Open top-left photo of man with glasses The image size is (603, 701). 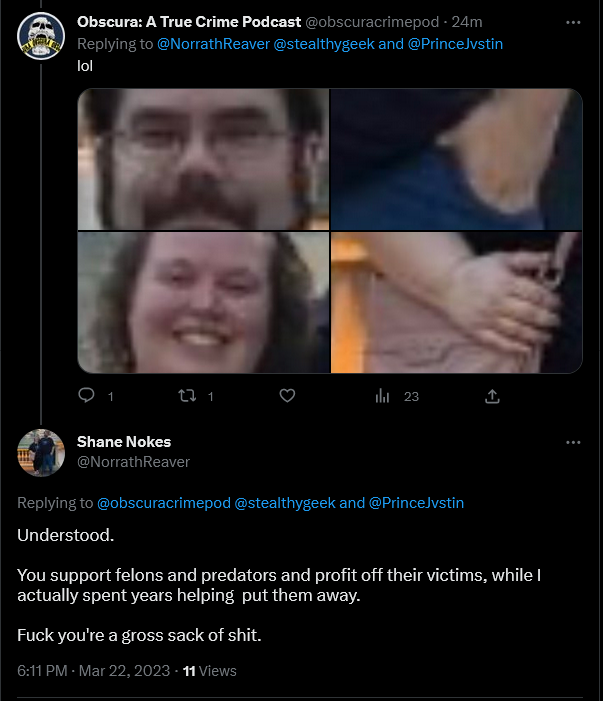(x=203, y=159)
